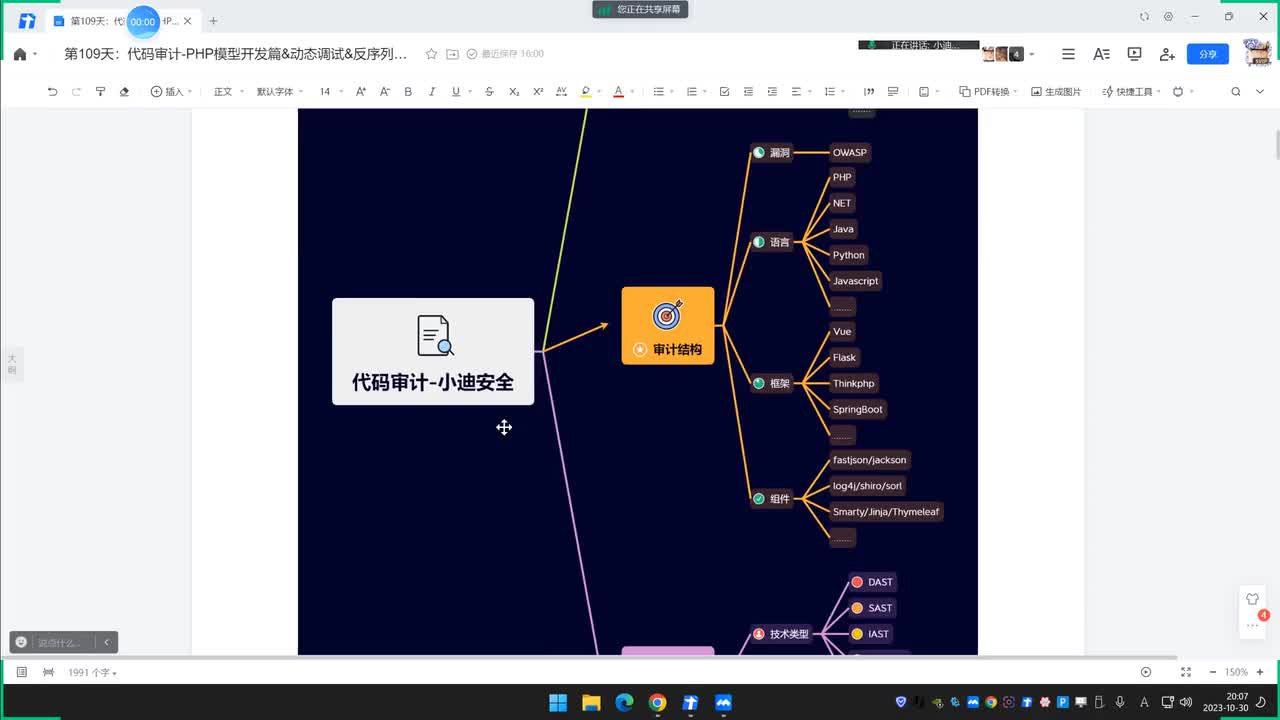Viewport: 1280px width, 720px height.
Task: Open File Explorer from the taskbar
Action: tap(591, 702)
